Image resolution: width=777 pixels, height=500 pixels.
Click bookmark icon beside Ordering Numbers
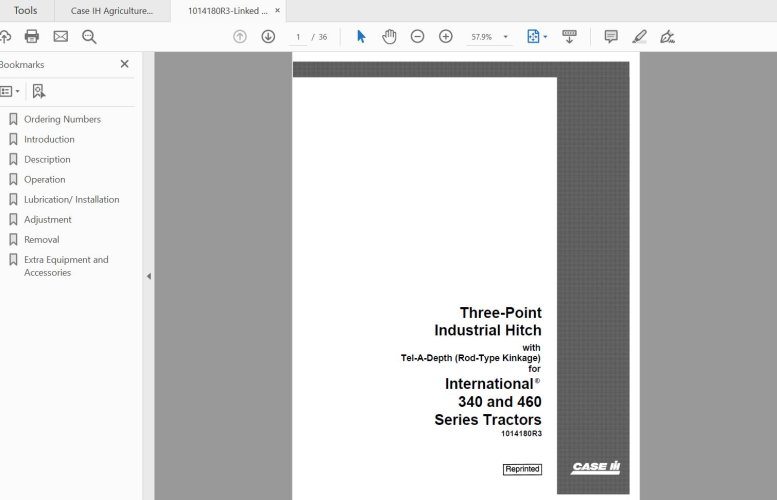(13, 119)
